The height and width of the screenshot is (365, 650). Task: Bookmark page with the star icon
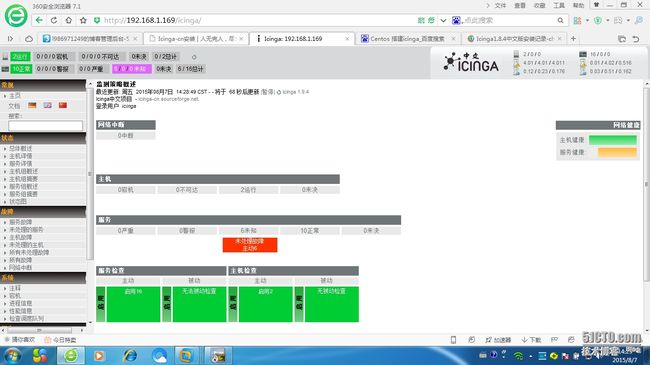pos(83,20)
